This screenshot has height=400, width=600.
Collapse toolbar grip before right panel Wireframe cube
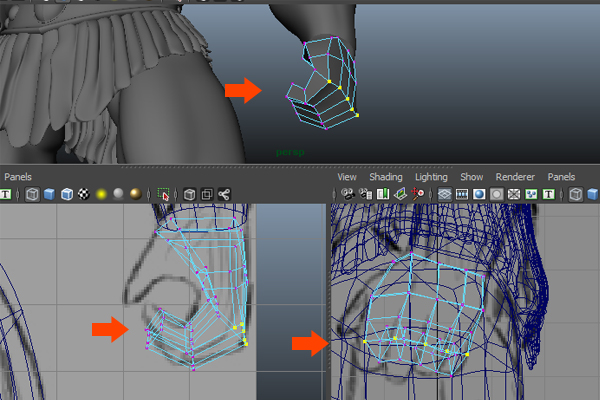coord(562,194)
